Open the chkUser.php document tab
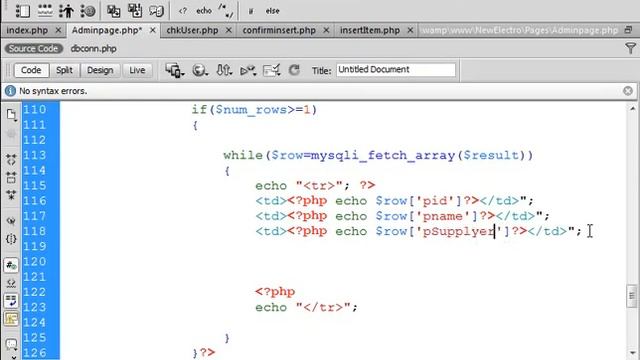 192,30
